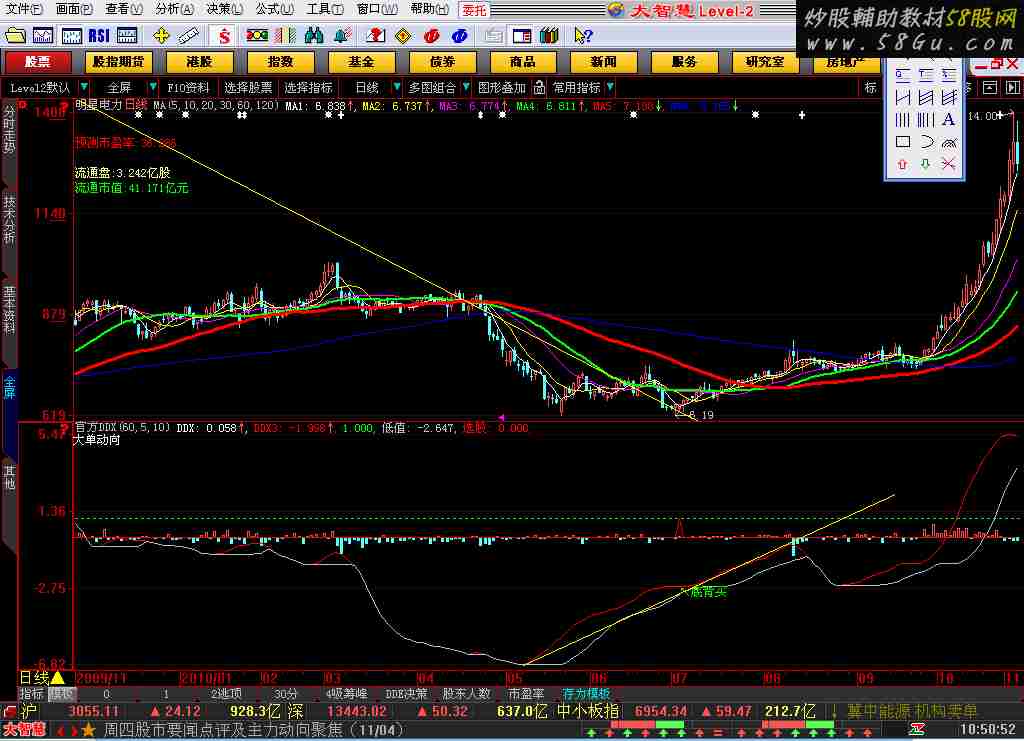Toggle the lock icon beside 图形叠加
This screenshot has height=741, width=1024.
539,87
